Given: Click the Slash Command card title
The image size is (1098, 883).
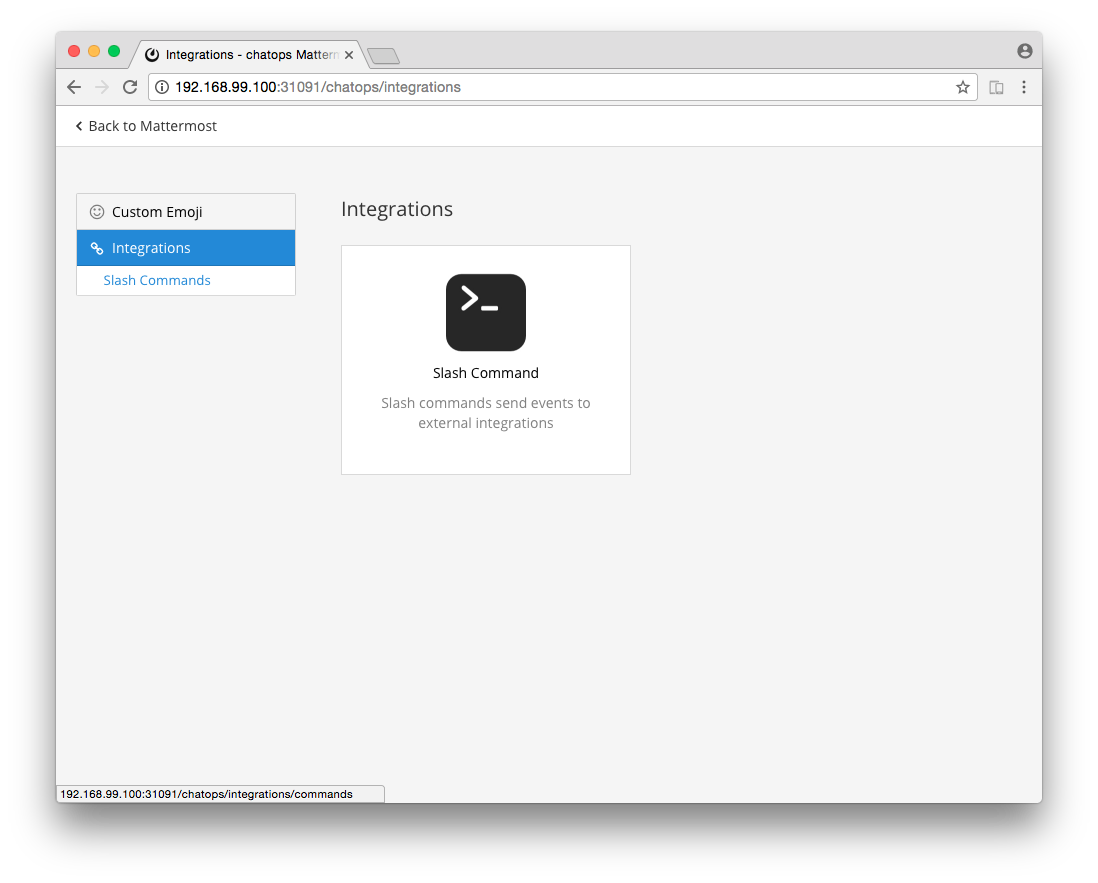Looking at the screenshot, I should point(485,373).
